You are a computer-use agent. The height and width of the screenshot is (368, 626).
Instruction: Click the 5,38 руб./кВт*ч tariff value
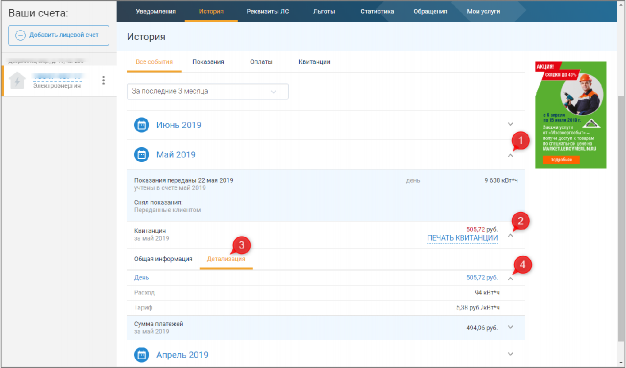coord(478,308)
